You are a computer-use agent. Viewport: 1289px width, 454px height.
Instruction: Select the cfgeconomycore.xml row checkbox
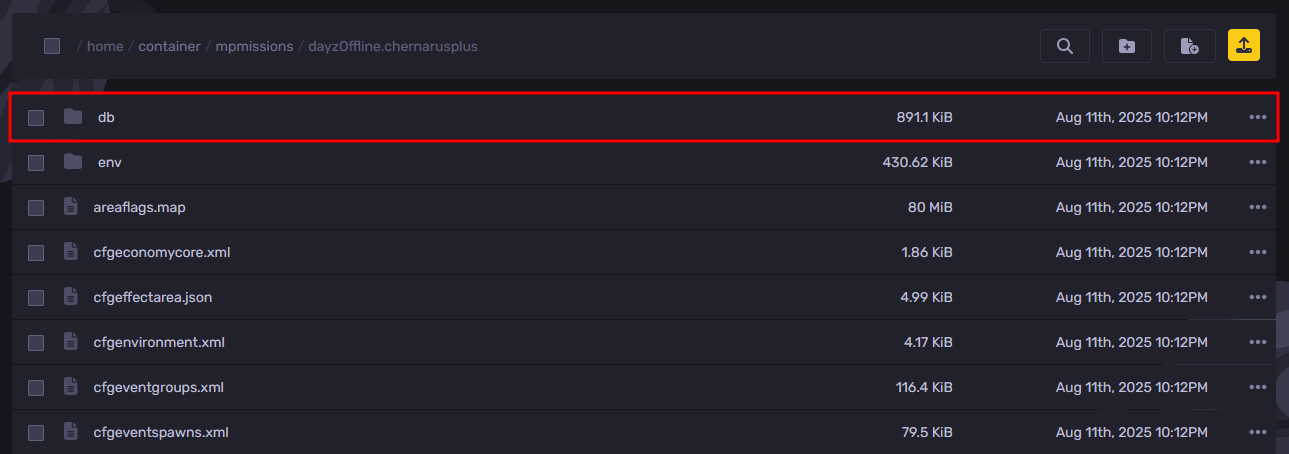click(36, 253)
